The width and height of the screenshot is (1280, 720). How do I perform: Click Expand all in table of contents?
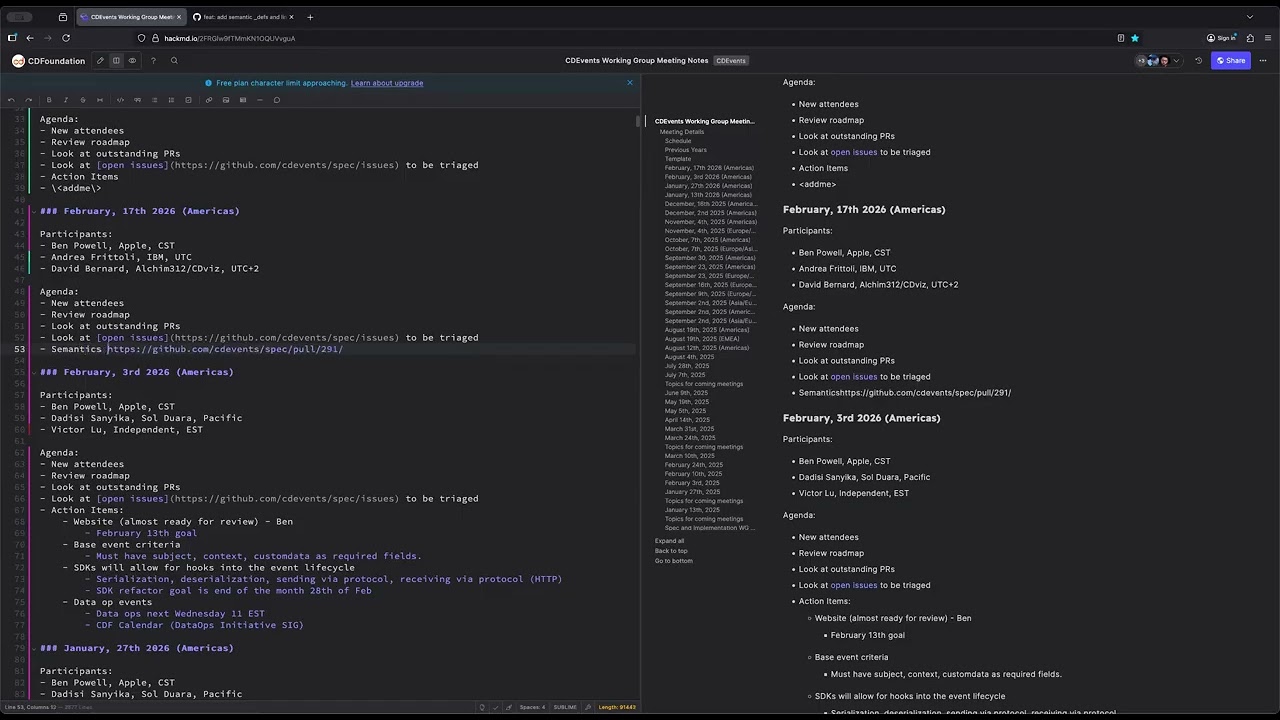tap(669, 541)
